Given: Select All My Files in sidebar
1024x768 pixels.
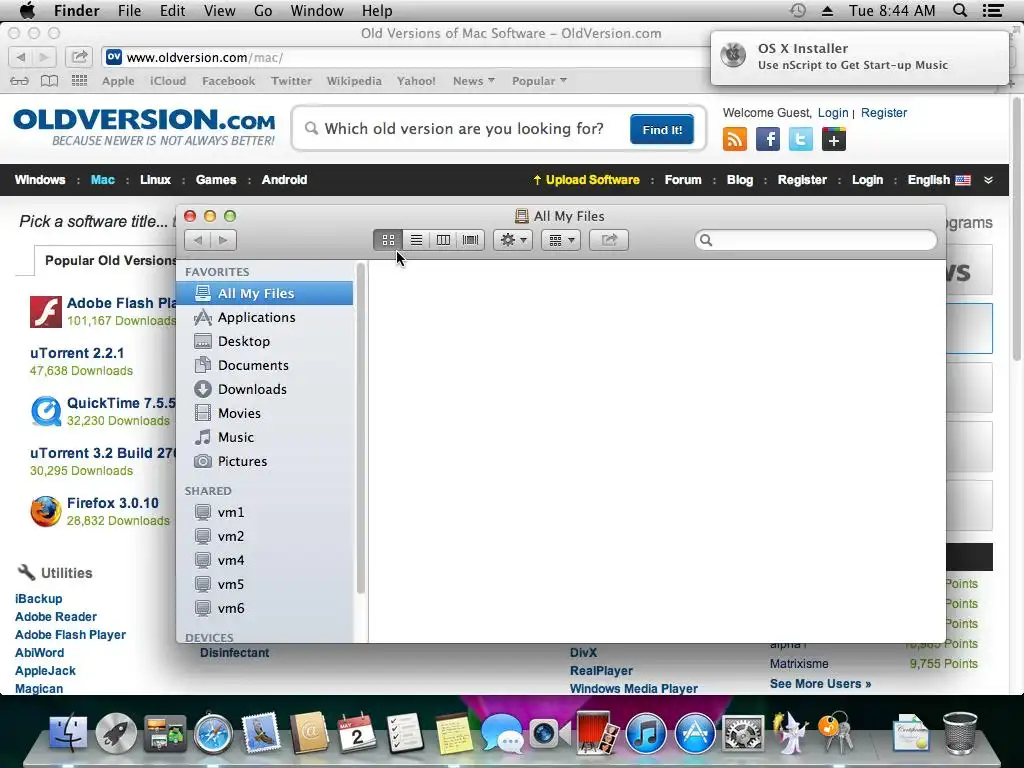Looking at the screenshot, I should click(x=265, y=293).
